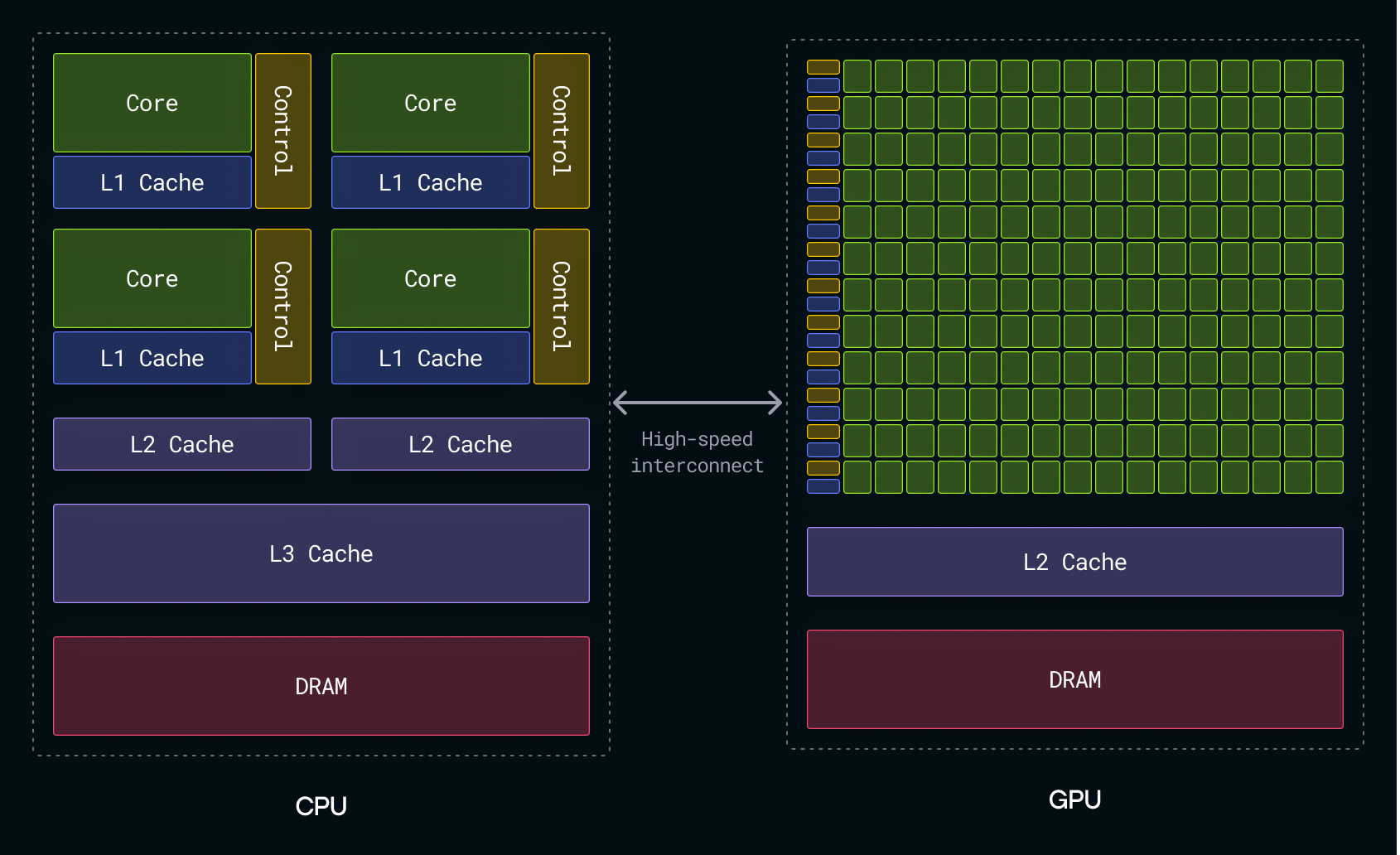
Task: Click the DRAM block in the CPU
Action: pos(321,686)
